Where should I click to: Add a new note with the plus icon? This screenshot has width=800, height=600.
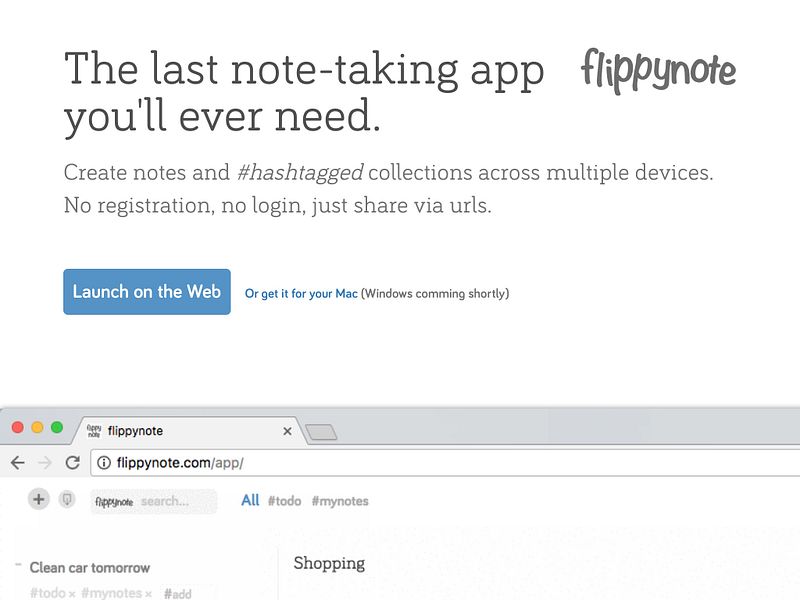(x=38, y=499)
